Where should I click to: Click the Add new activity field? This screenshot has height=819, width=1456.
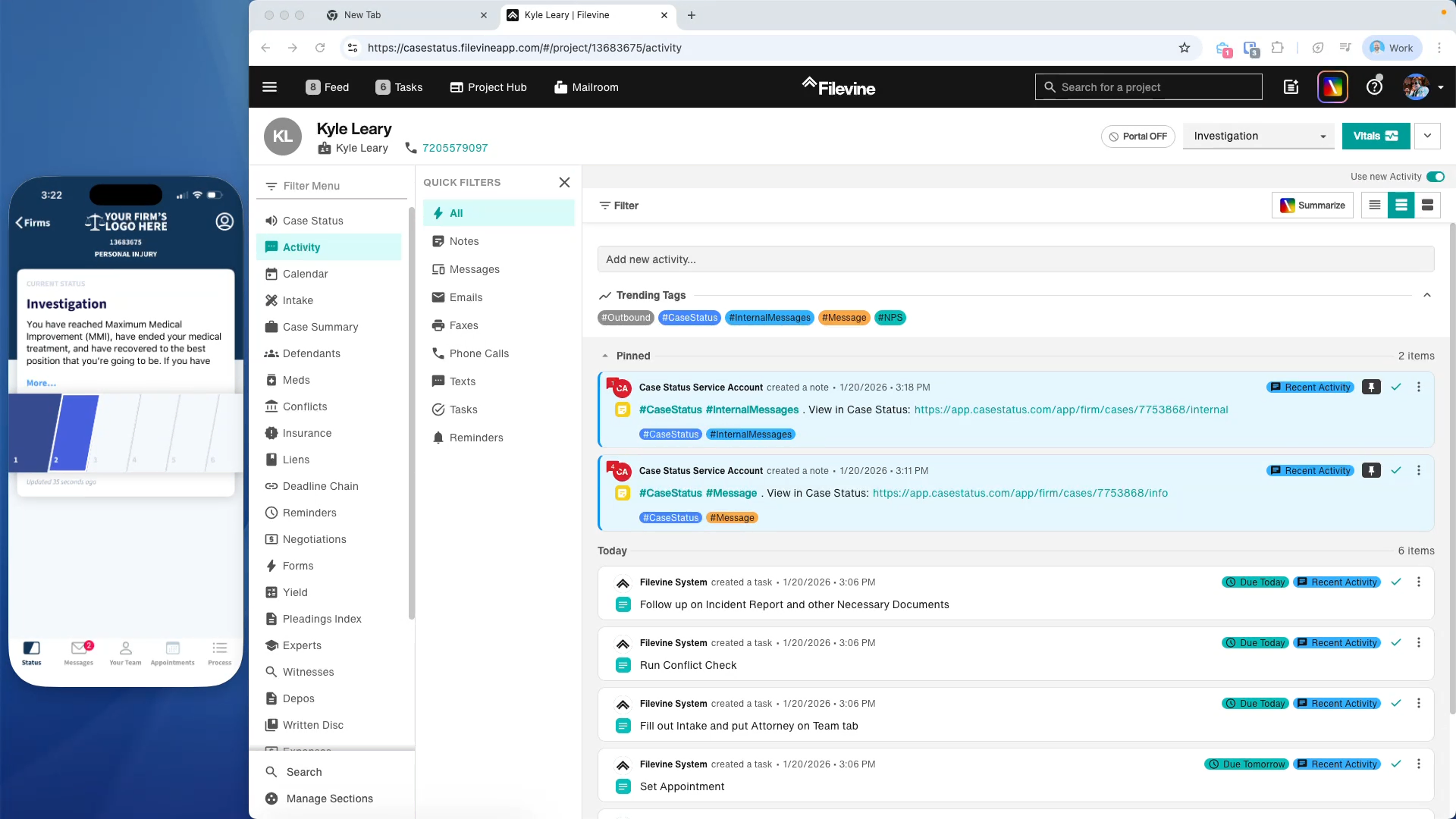click(x=1015, y=259)
